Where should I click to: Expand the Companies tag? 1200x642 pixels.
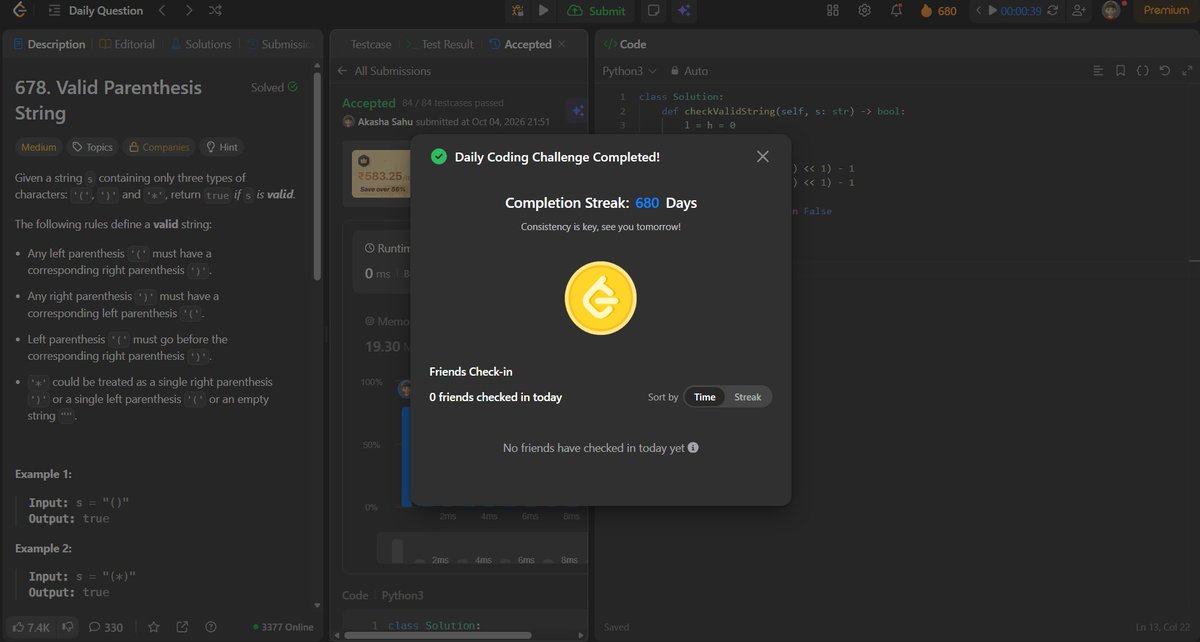158,147
